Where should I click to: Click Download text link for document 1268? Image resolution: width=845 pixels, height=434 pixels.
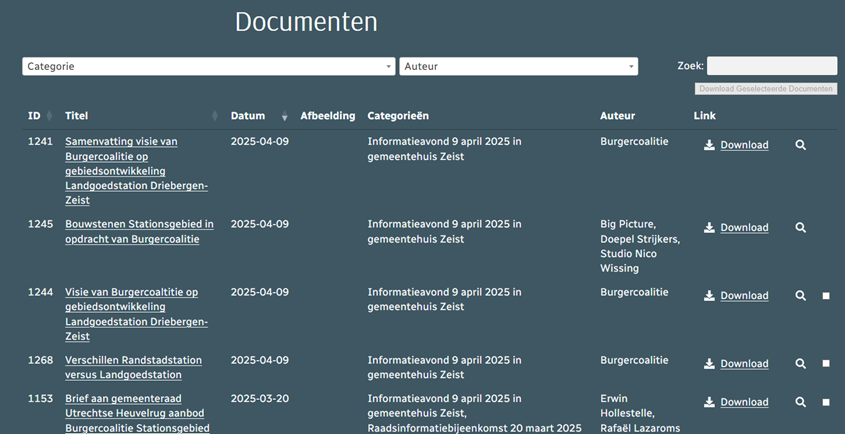click(744, 364)
